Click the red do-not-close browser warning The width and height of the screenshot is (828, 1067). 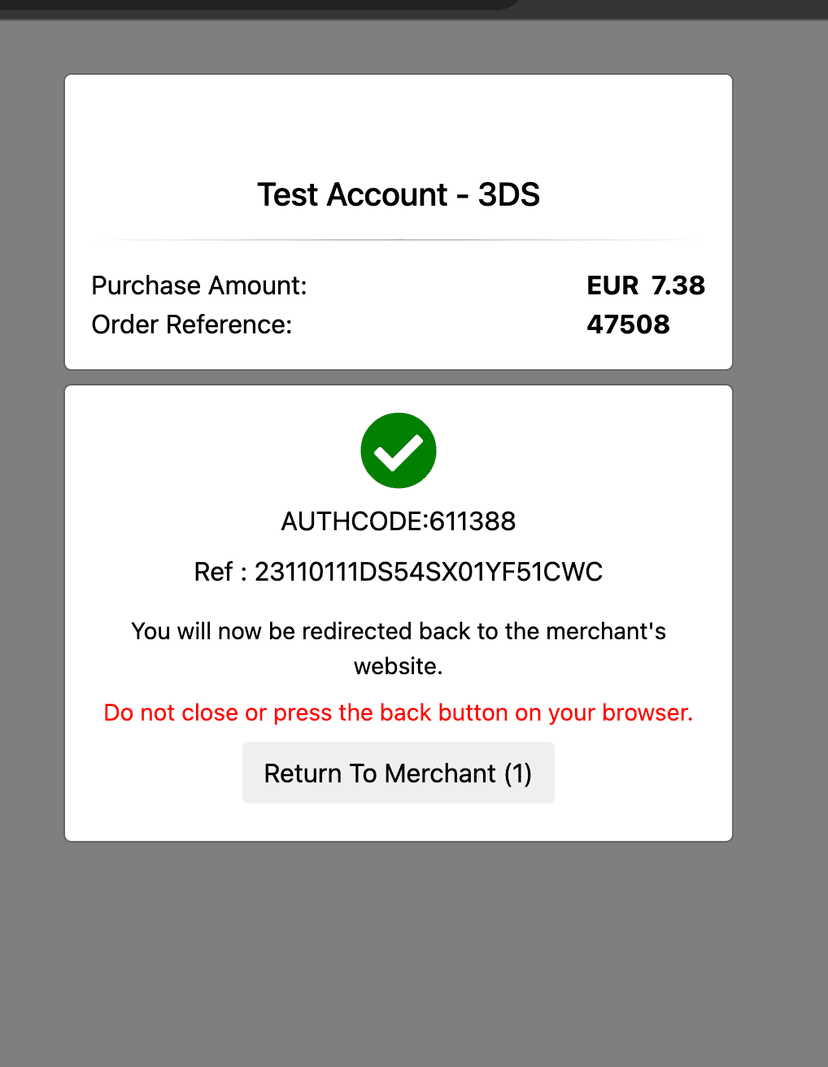398,712
